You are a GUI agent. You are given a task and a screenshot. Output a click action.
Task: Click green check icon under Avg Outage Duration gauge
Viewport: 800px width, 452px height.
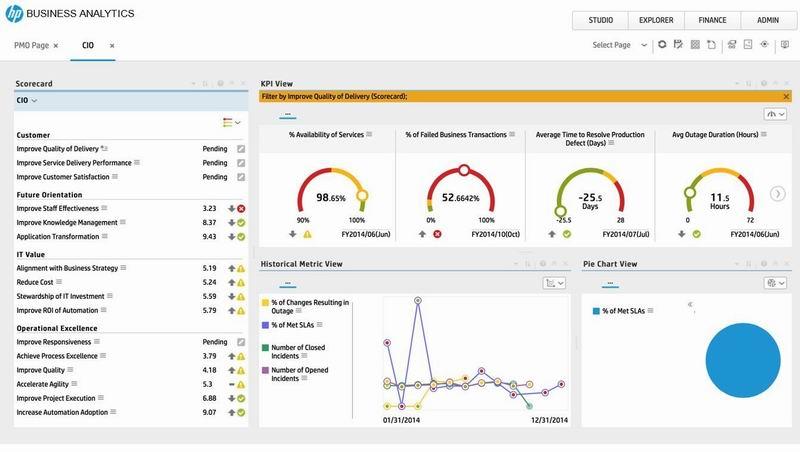696,234
